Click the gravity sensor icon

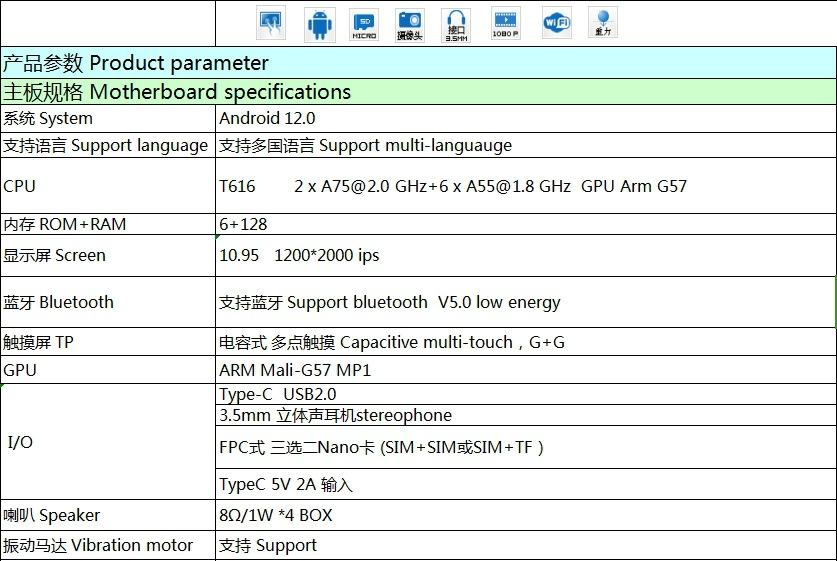603,22
